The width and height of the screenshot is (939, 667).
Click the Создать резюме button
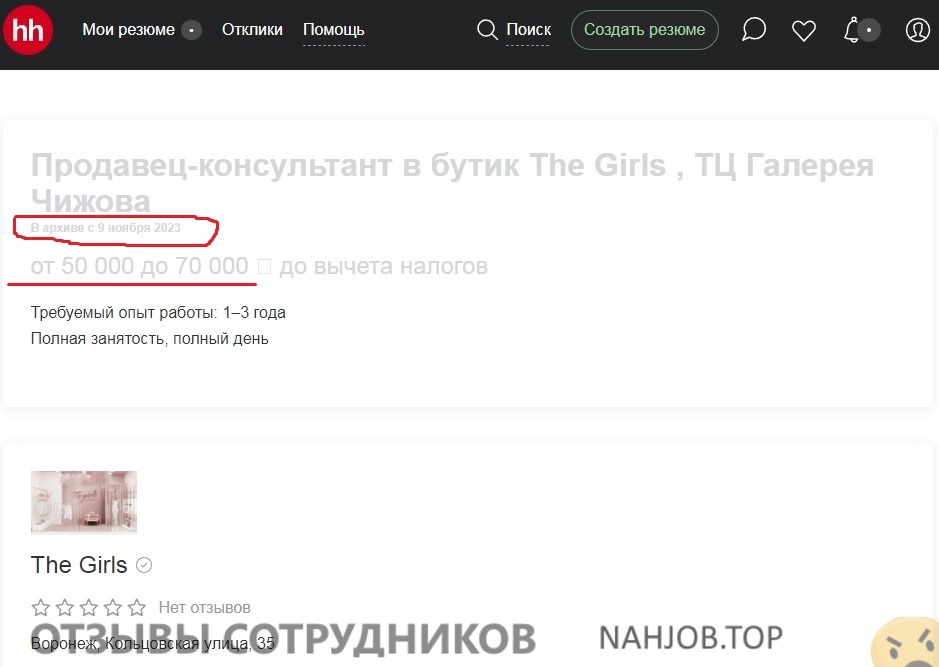pyautogui.click(x=645, y=30)
